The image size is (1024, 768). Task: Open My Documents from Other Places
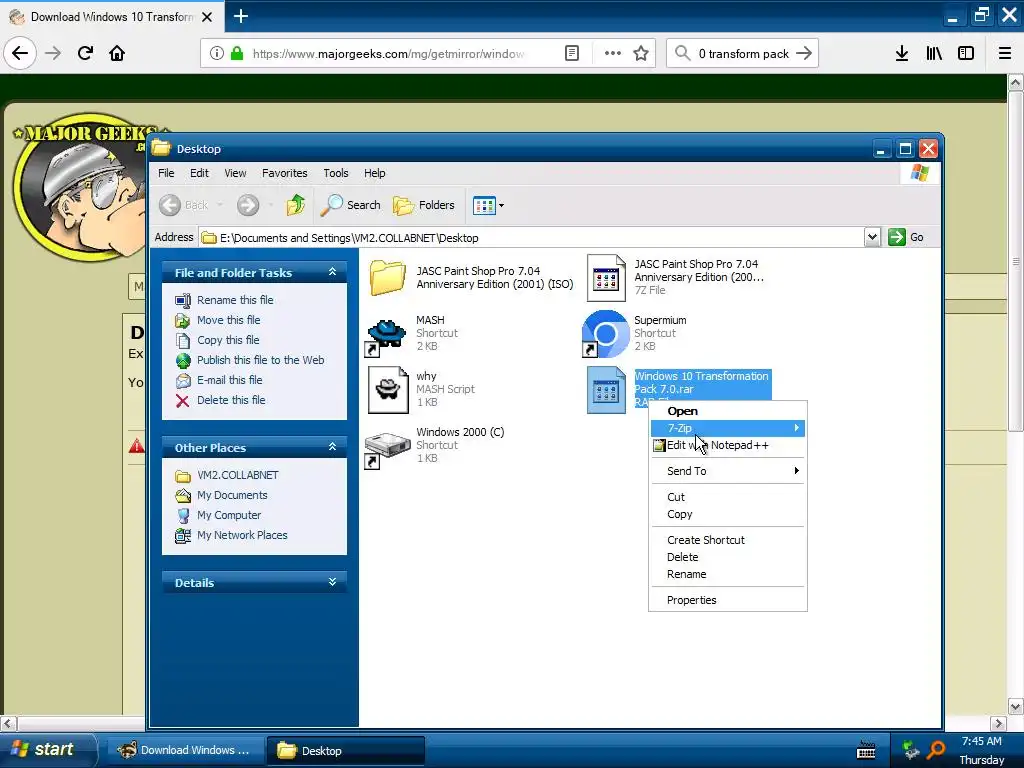tap(232, 495)
